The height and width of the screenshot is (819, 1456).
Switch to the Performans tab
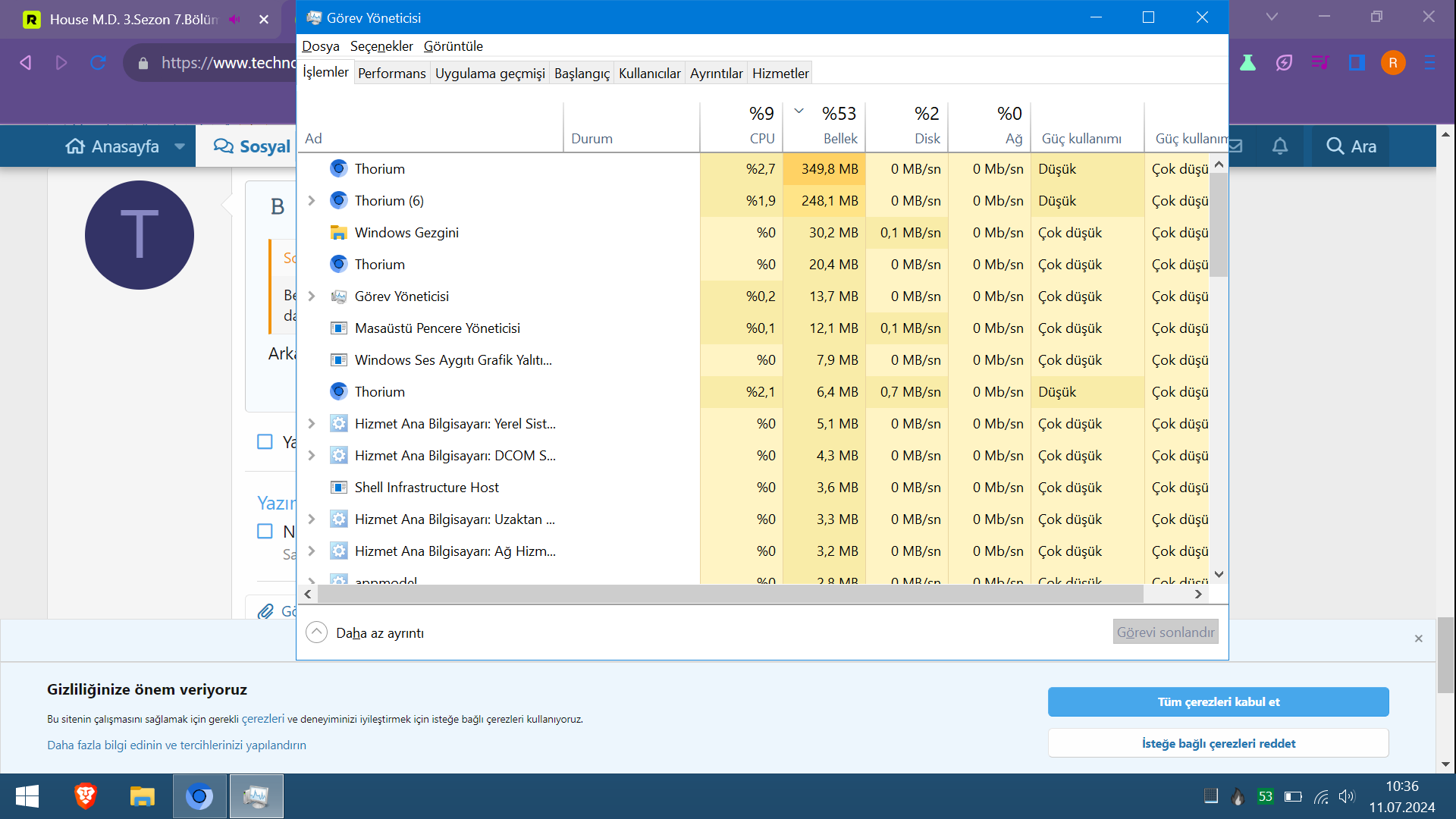[x=391, y=74]
